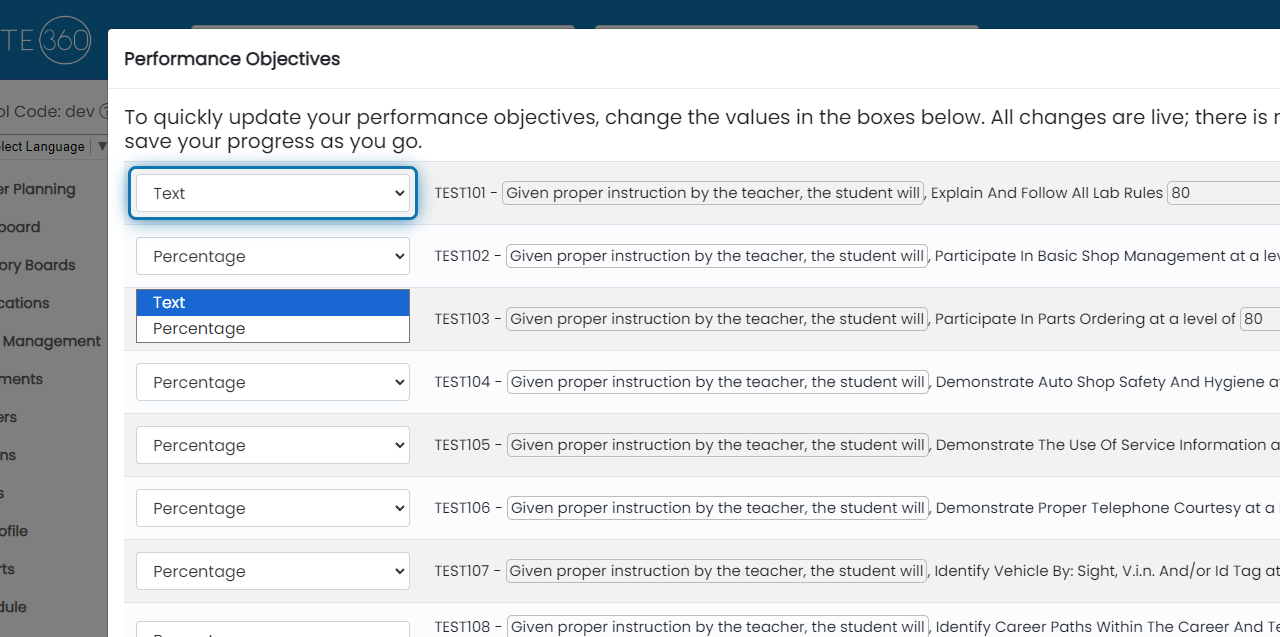The image size is (1280, 637).
Task: Choose the Percentage option in the open list
Action: tap(272, 328)
